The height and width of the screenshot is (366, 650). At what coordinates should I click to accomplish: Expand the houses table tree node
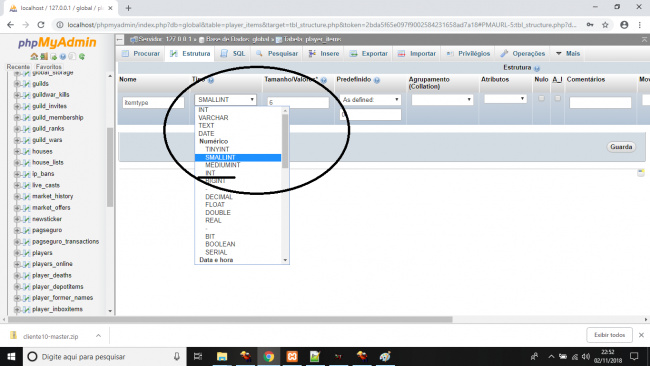tap(17, 151)
